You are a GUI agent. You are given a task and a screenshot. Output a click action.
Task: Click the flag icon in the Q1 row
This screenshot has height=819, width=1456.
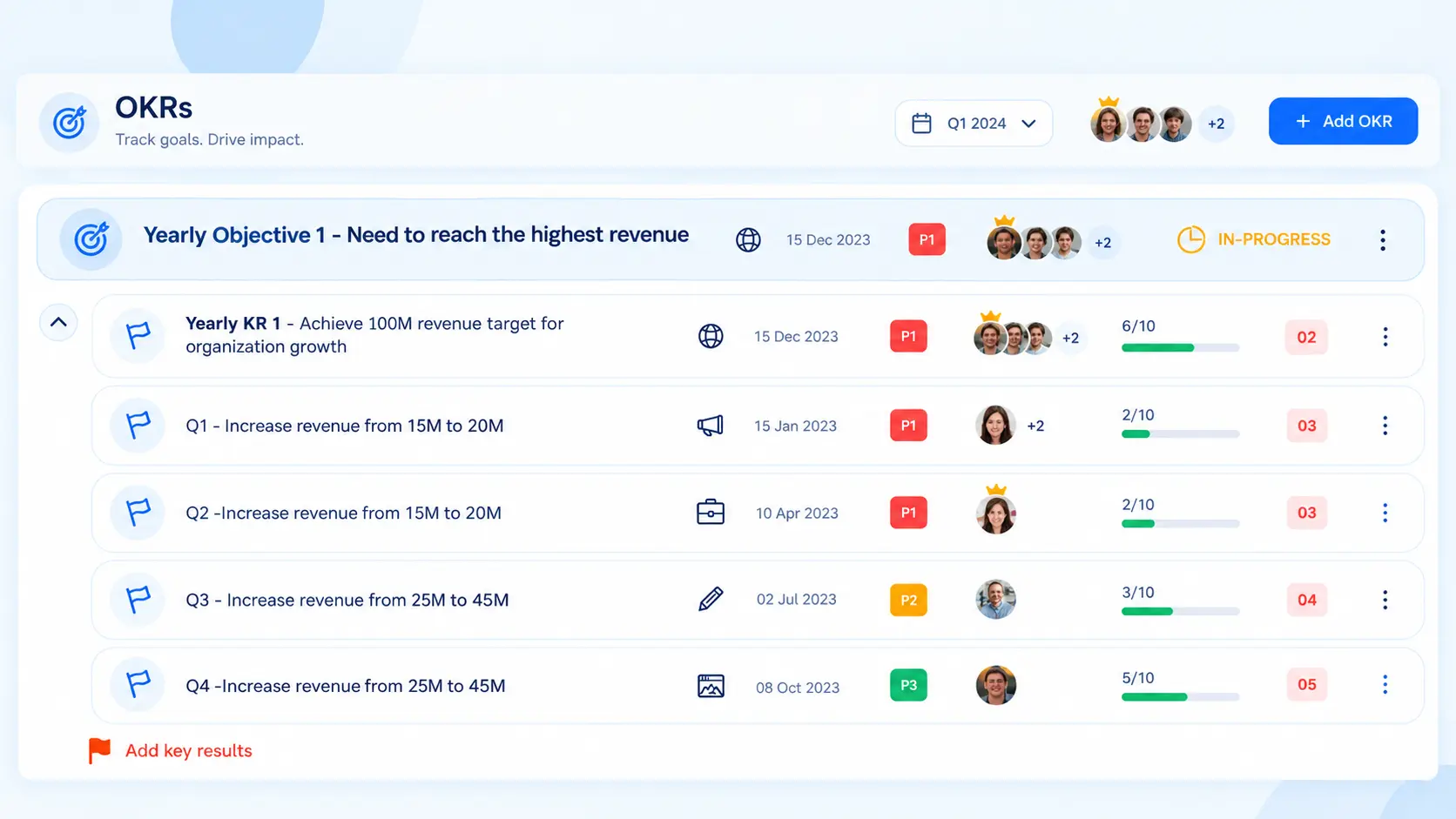(138, 425)
